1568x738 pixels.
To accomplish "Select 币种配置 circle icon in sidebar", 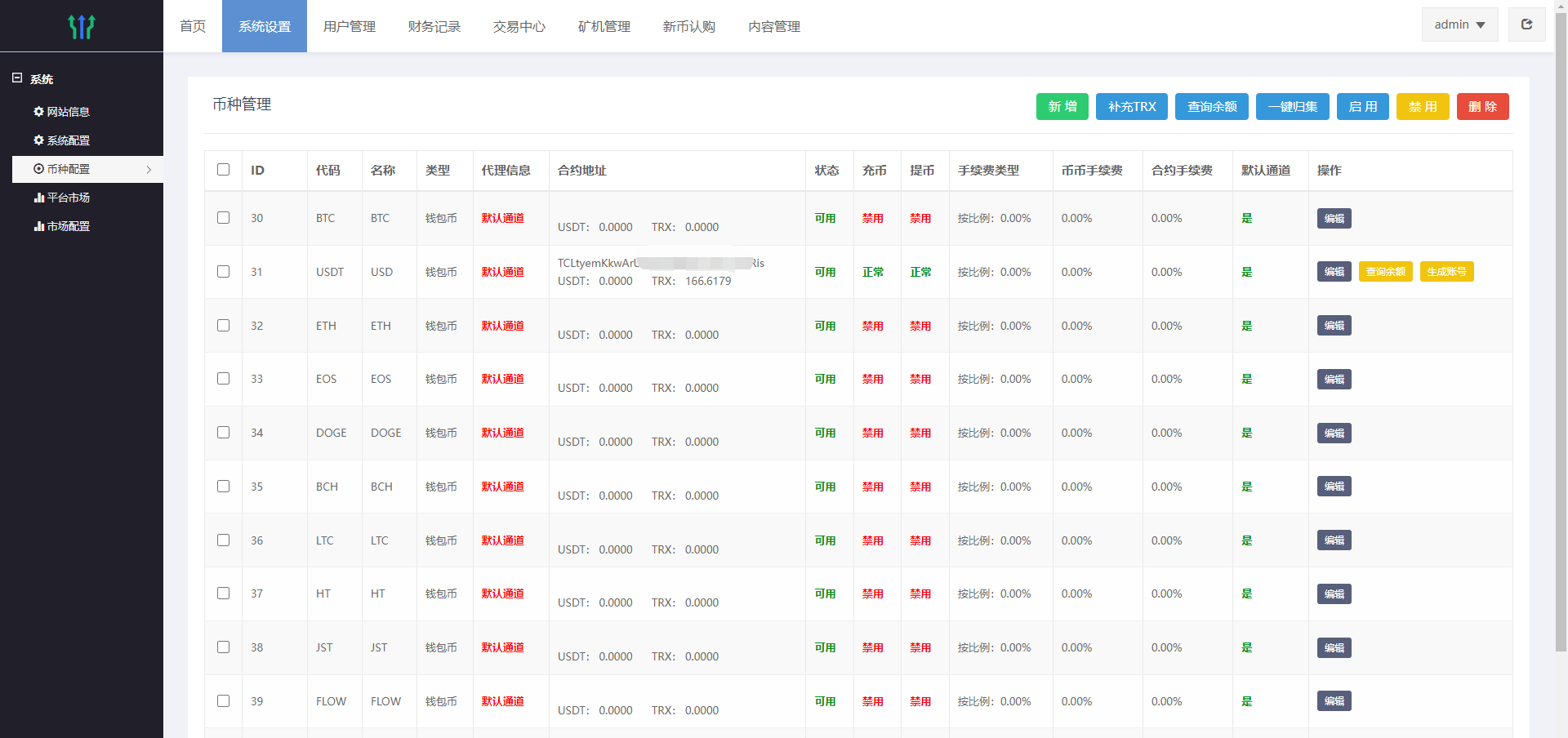I will (38, 169).
